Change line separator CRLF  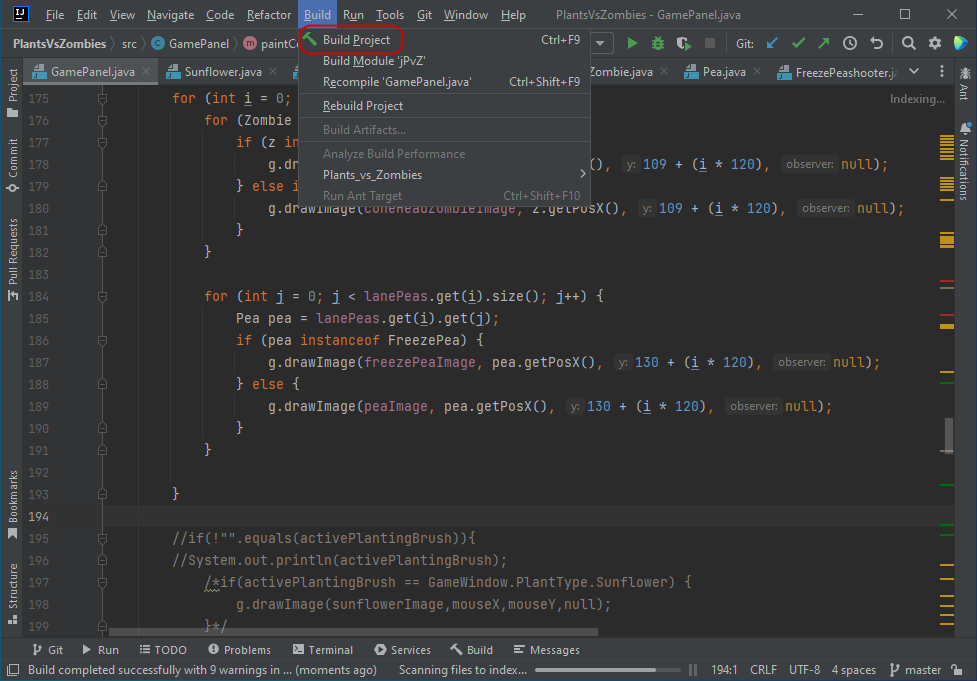(x=763, y=670)
